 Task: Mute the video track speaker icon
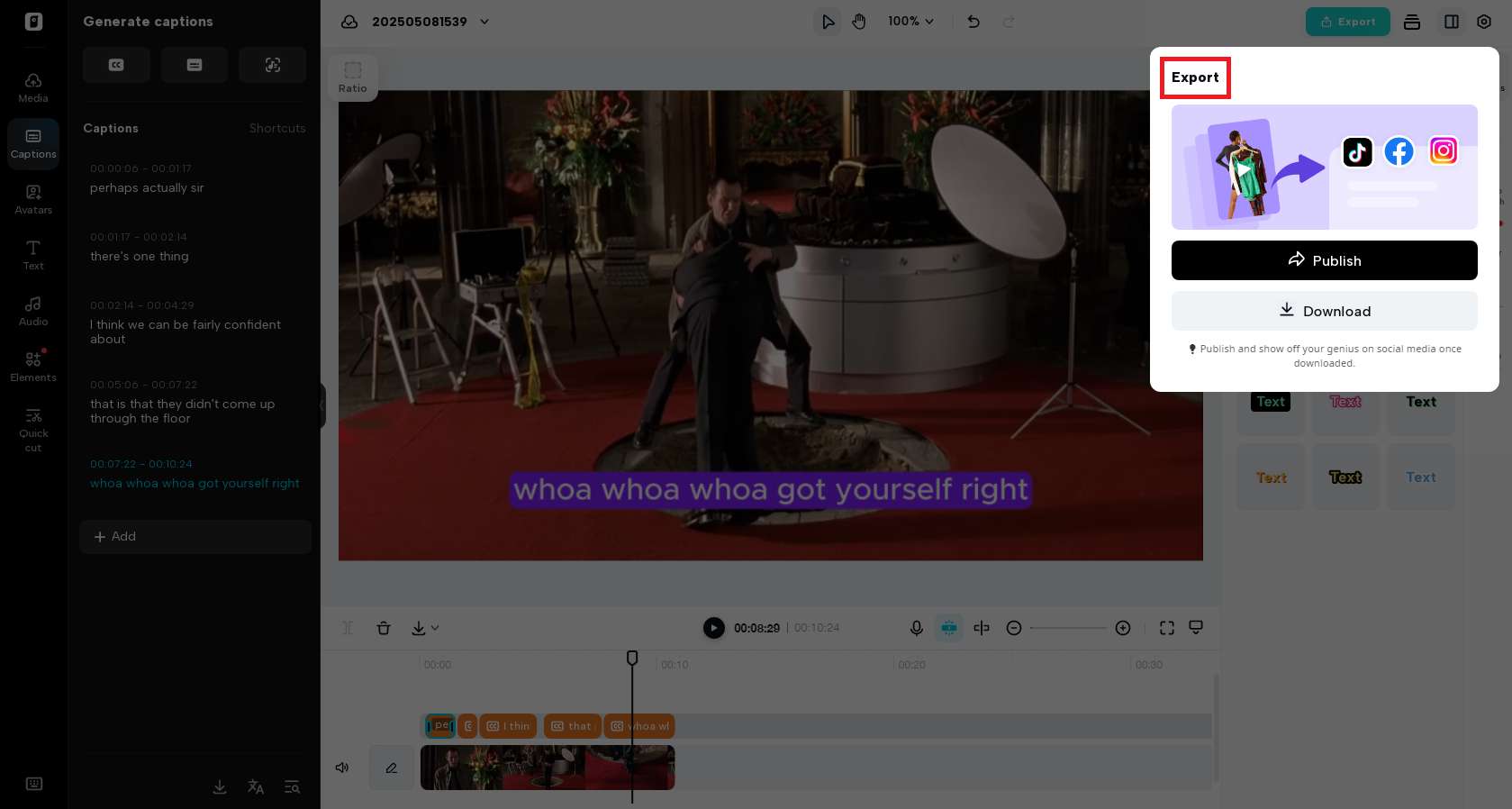pos(342,768)
